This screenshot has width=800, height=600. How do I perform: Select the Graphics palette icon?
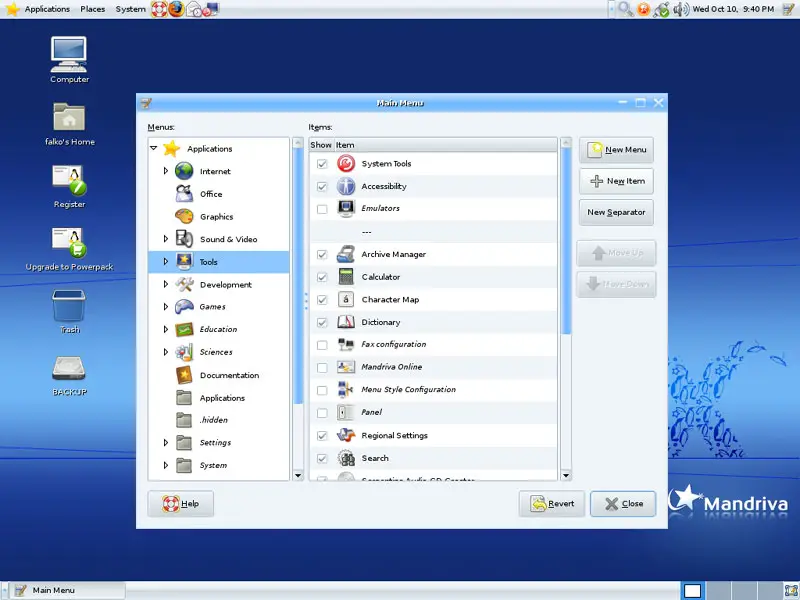[184, 216]
